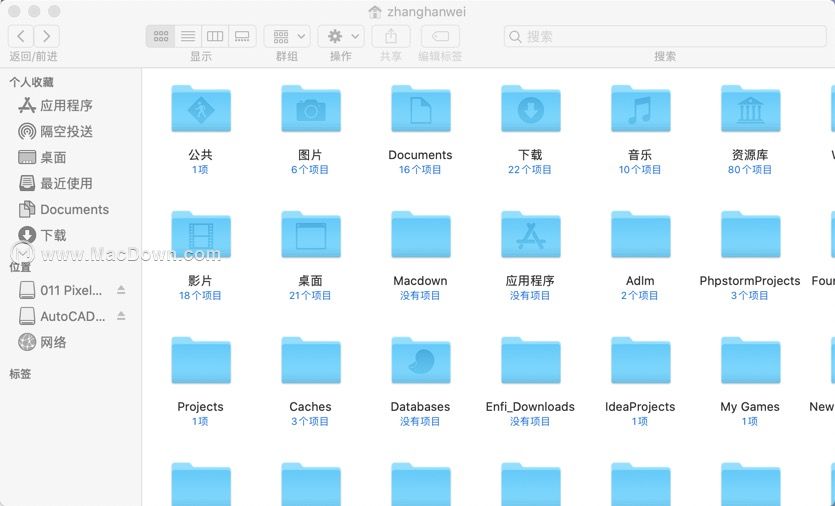Click the Enfi_Downloads folder name label
Viewport: 835px width, 506px height.
(x=530, y=407)
